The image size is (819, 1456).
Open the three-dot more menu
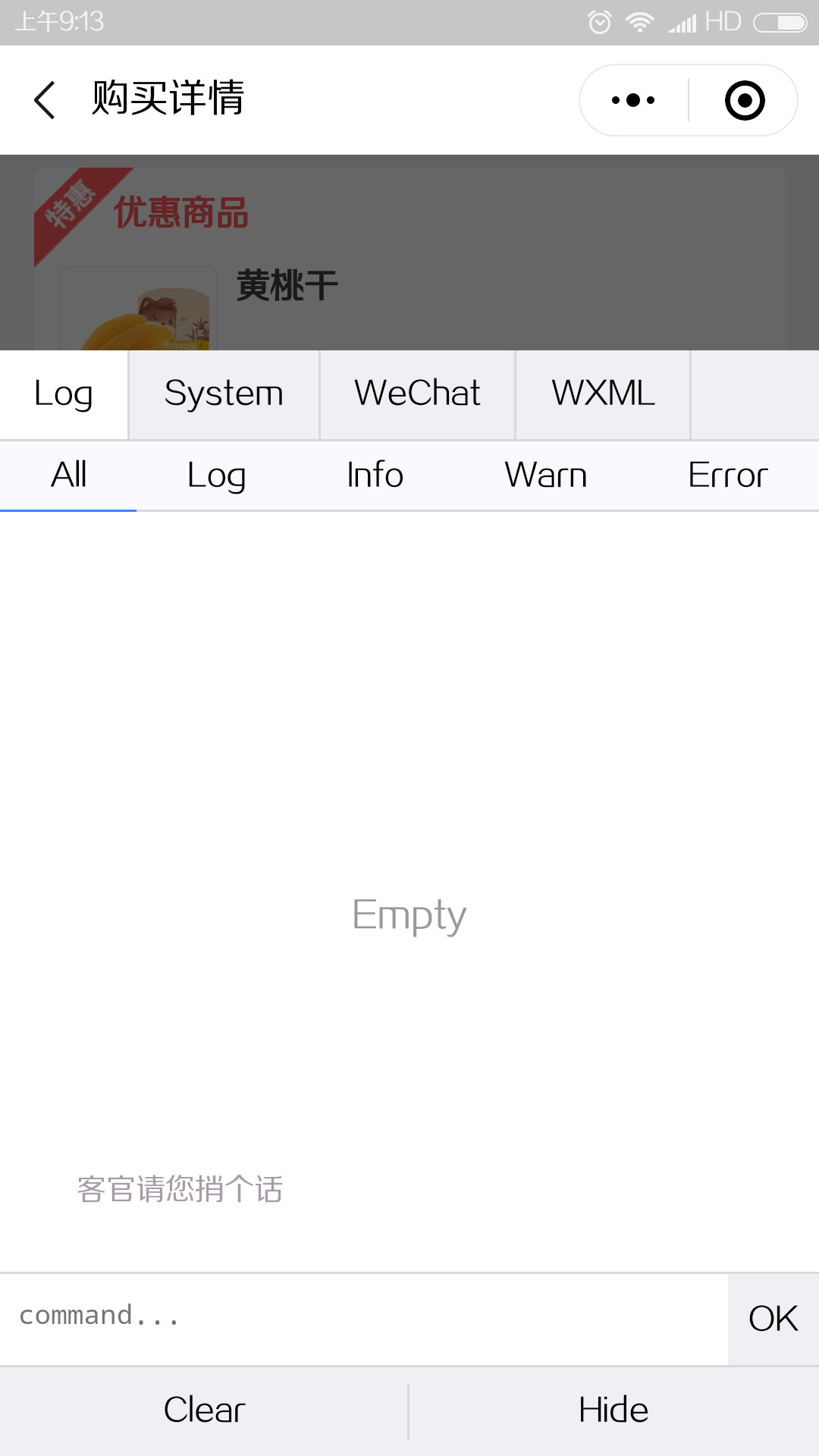tap(633, 100)
